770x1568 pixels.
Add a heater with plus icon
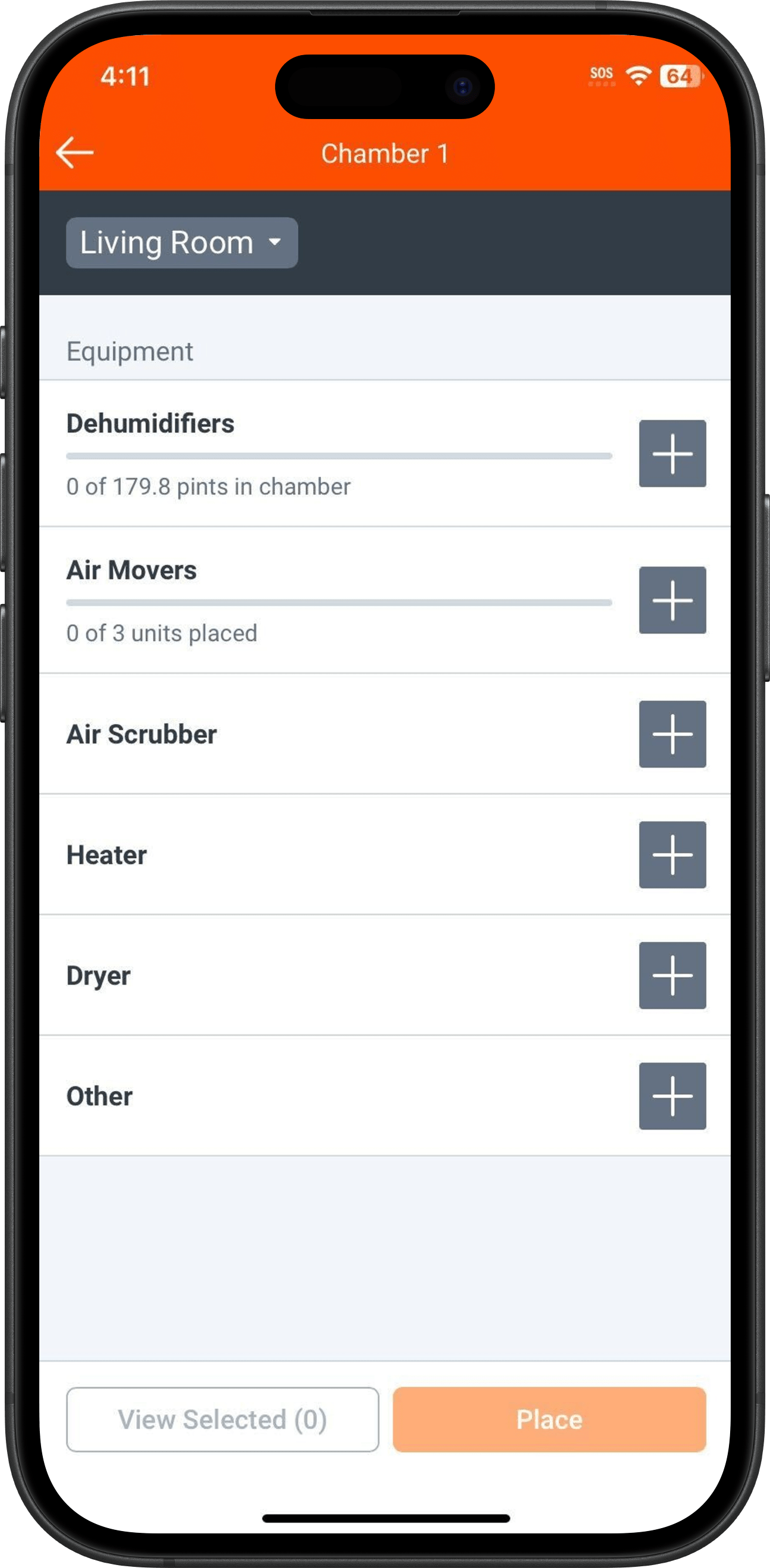pyautogui.click(x=672, y=854)
